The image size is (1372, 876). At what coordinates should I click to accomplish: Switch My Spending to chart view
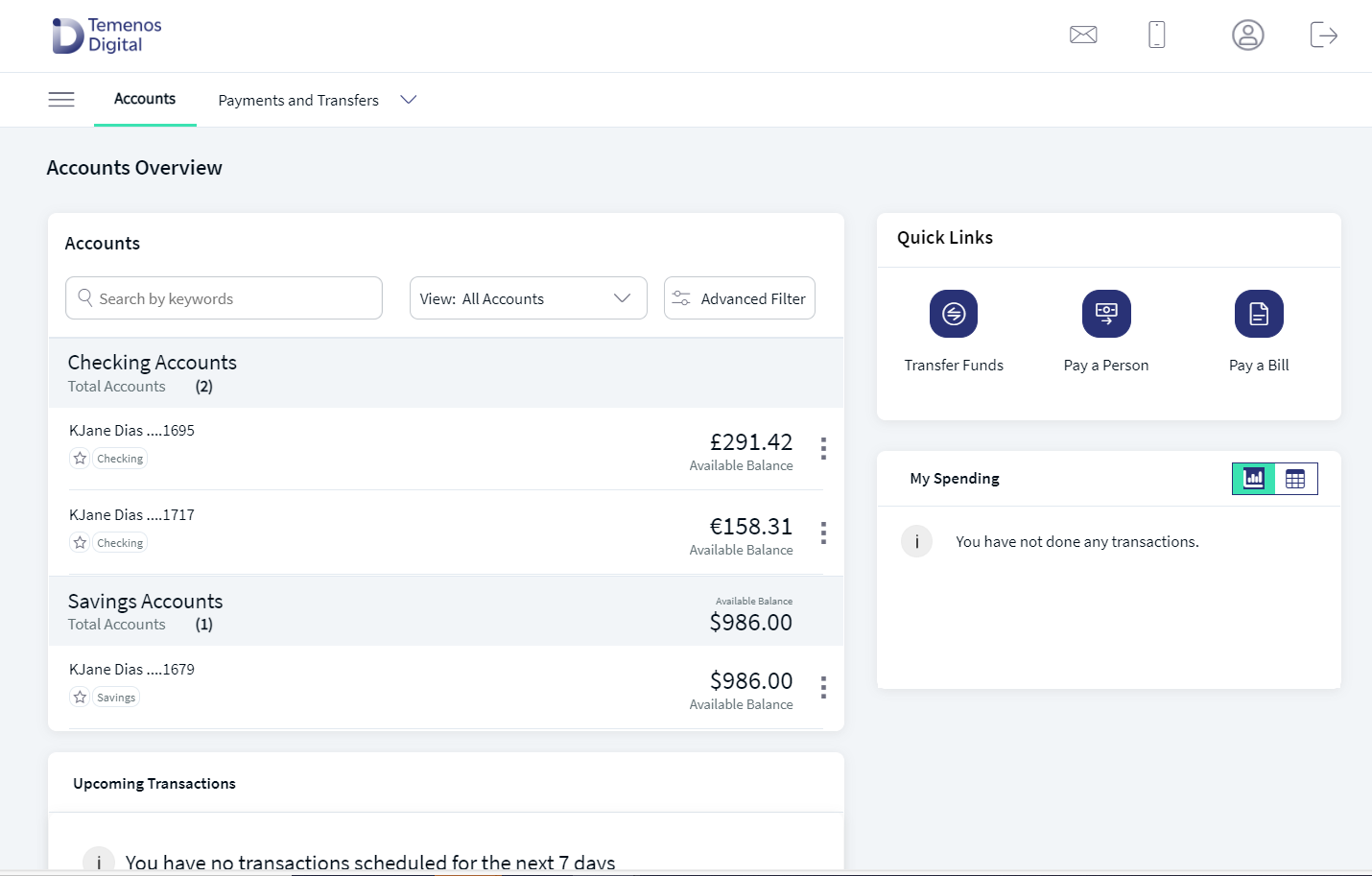pos(1254,479)
